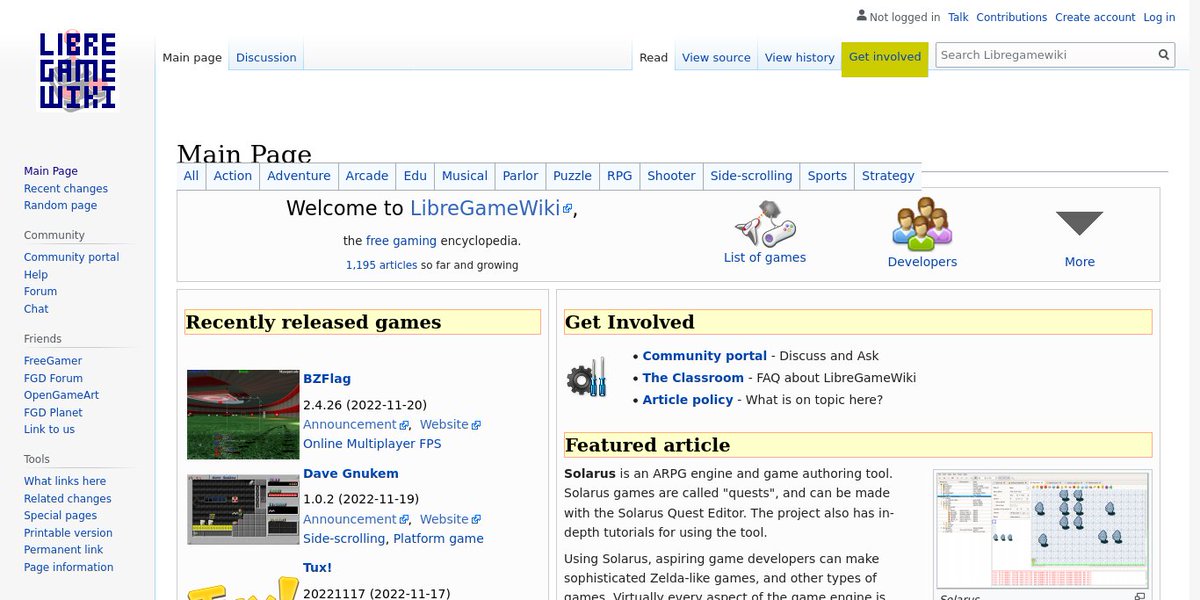
Task: Click the external link icon beside LibreGameWiki welcome heading
Action: [x=567, y=208]
